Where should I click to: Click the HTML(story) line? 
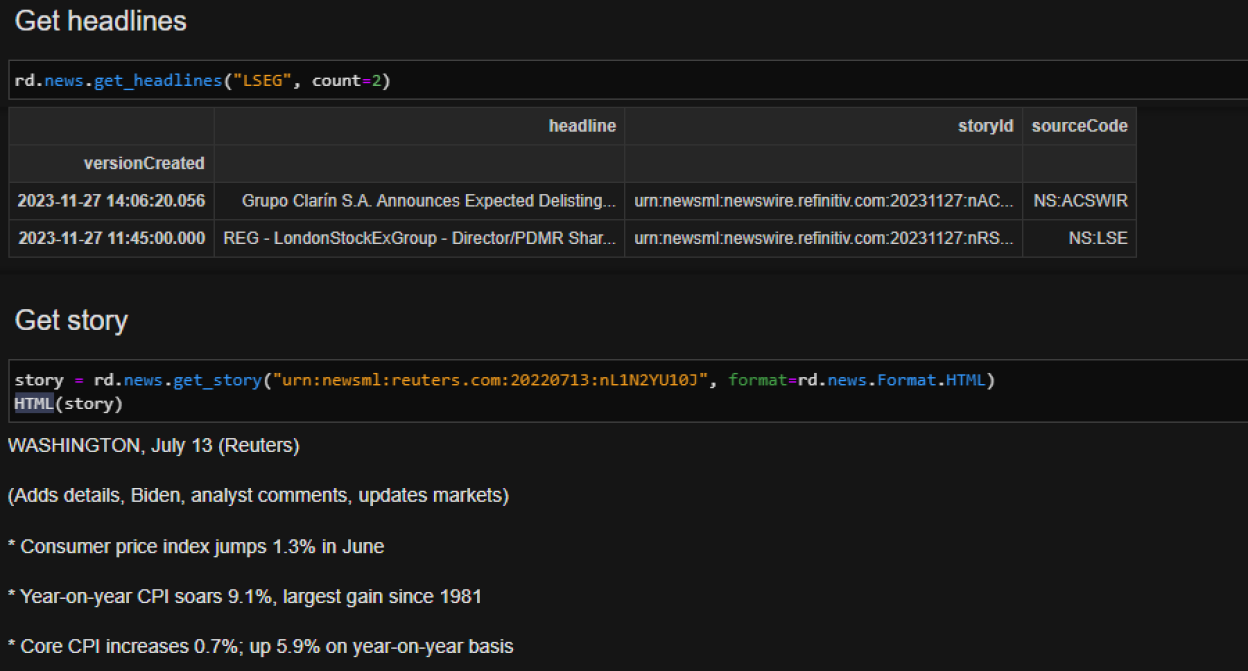65,403
